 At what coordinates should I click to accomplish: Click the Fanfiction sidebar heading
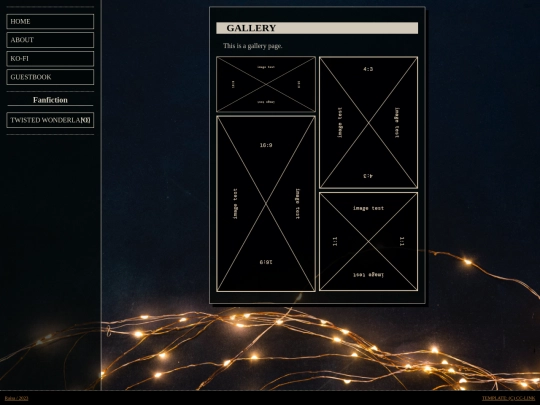[50, 100]
